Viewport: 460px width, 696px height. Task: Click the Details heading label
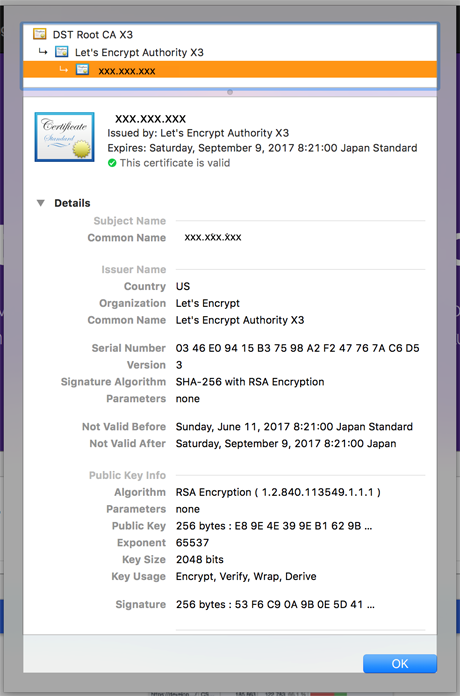click(72, 203)
